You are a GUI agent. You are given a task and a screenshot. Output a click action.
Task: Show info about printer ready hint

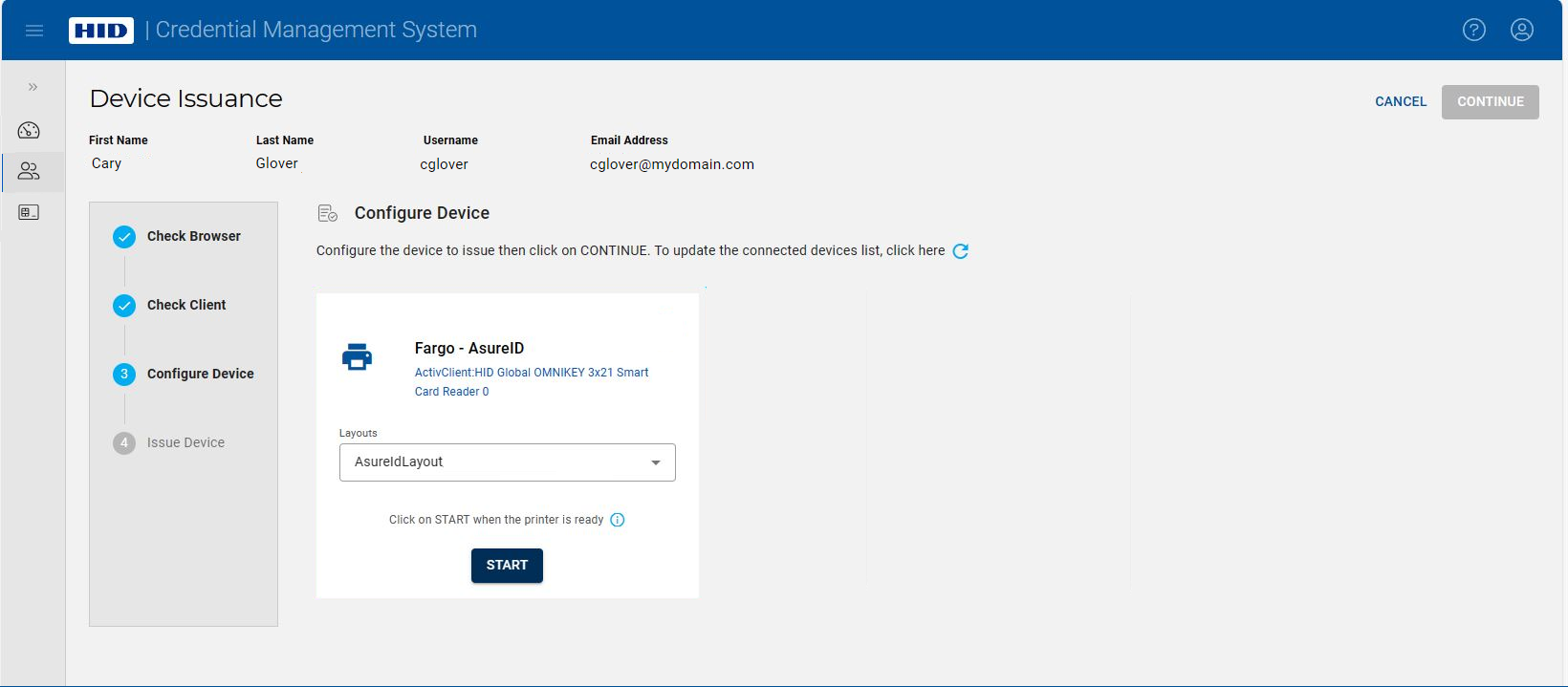click(618, 520)
